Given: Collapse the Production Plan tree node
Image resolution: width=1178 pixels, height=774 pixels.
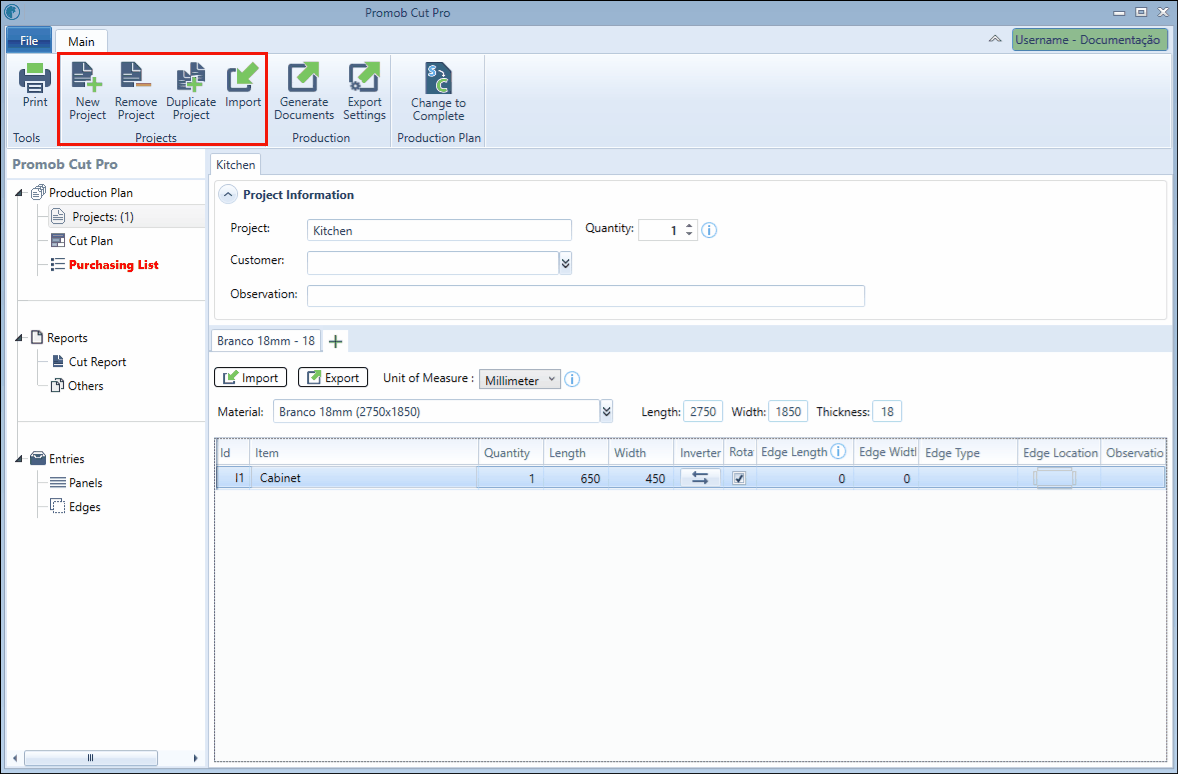Looking at the screenshot, I should 19,193.
